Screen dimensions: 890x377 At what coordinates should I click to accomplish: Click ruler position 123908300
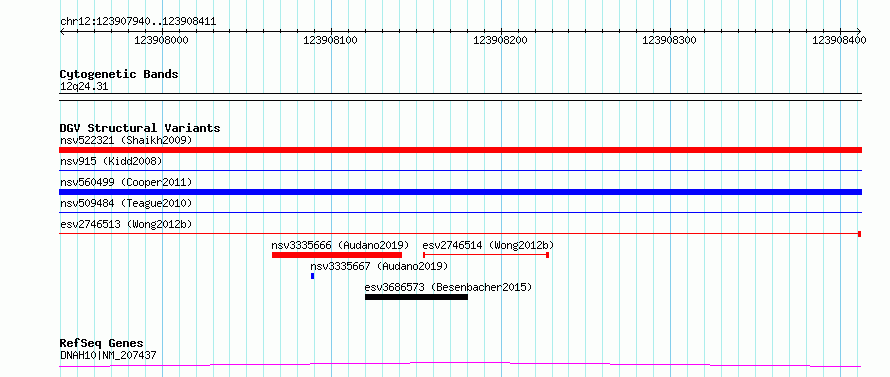(670, 40)
